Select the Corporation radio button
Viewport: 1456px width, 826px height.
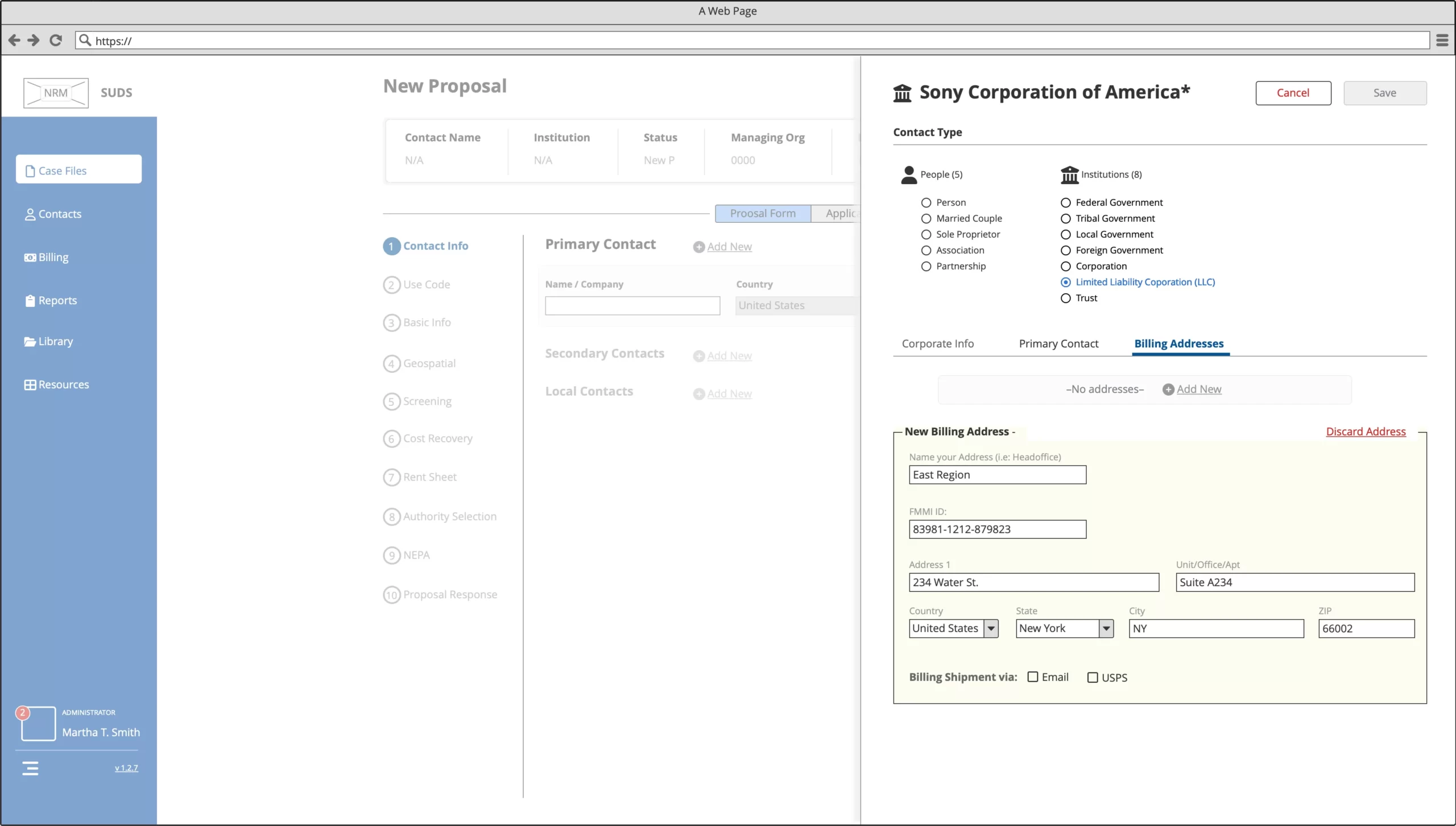(x=1066, y=266)
